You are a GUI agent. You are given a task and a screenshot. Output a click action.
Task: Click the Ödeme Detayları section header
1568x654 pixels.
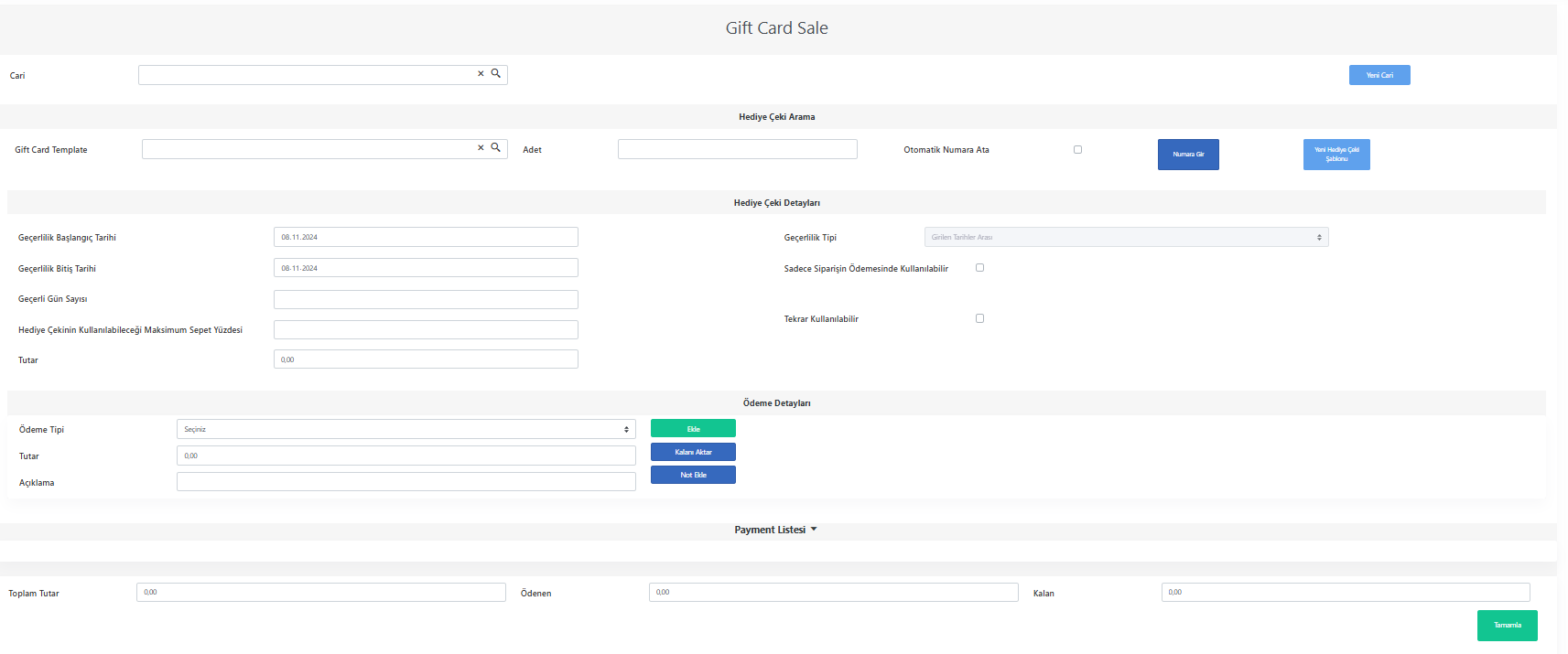click(x=777, y=403)
